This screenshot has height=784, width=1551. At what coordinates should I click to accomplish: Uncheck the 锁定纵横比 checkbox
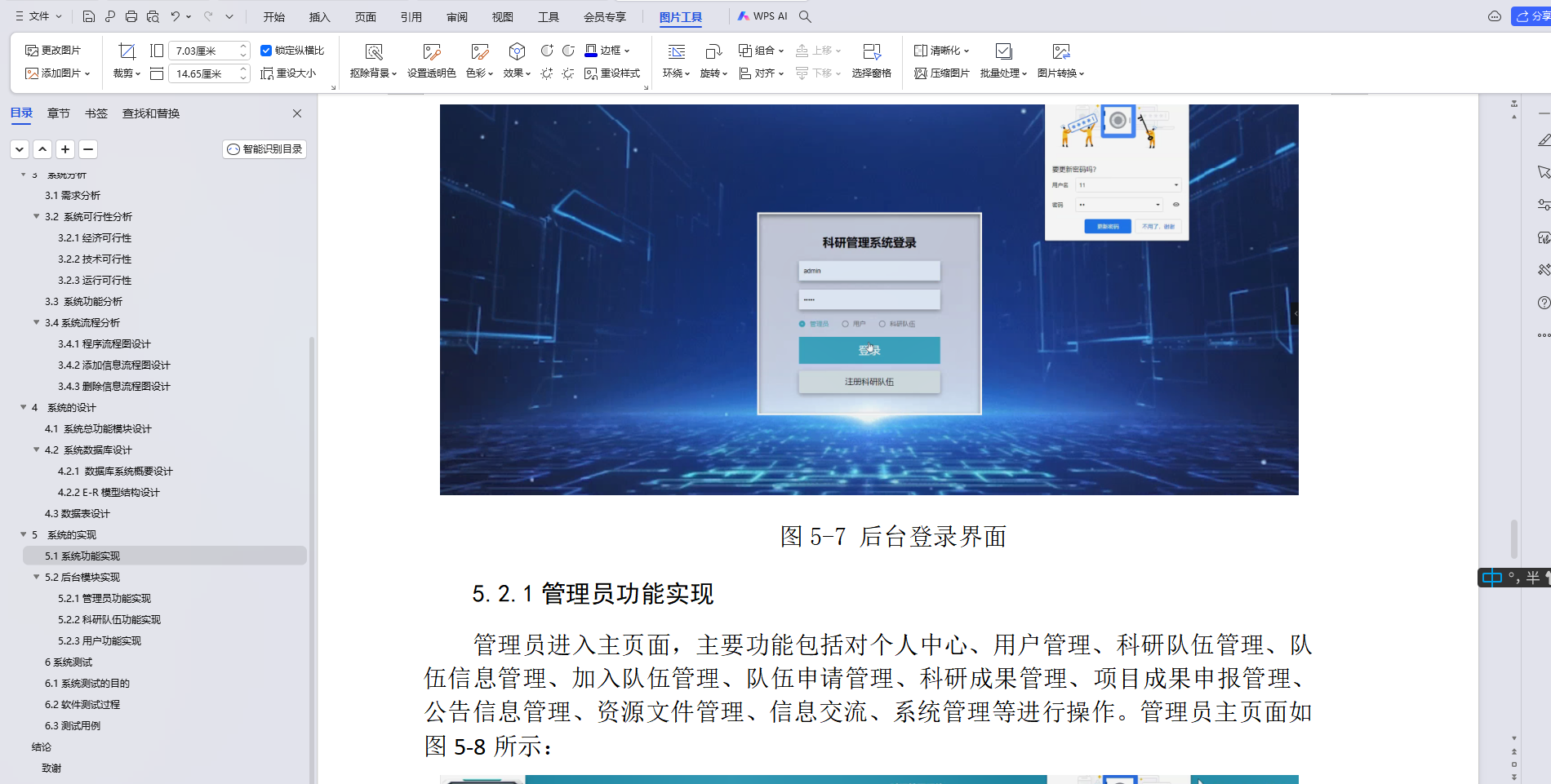coord(265,50)
